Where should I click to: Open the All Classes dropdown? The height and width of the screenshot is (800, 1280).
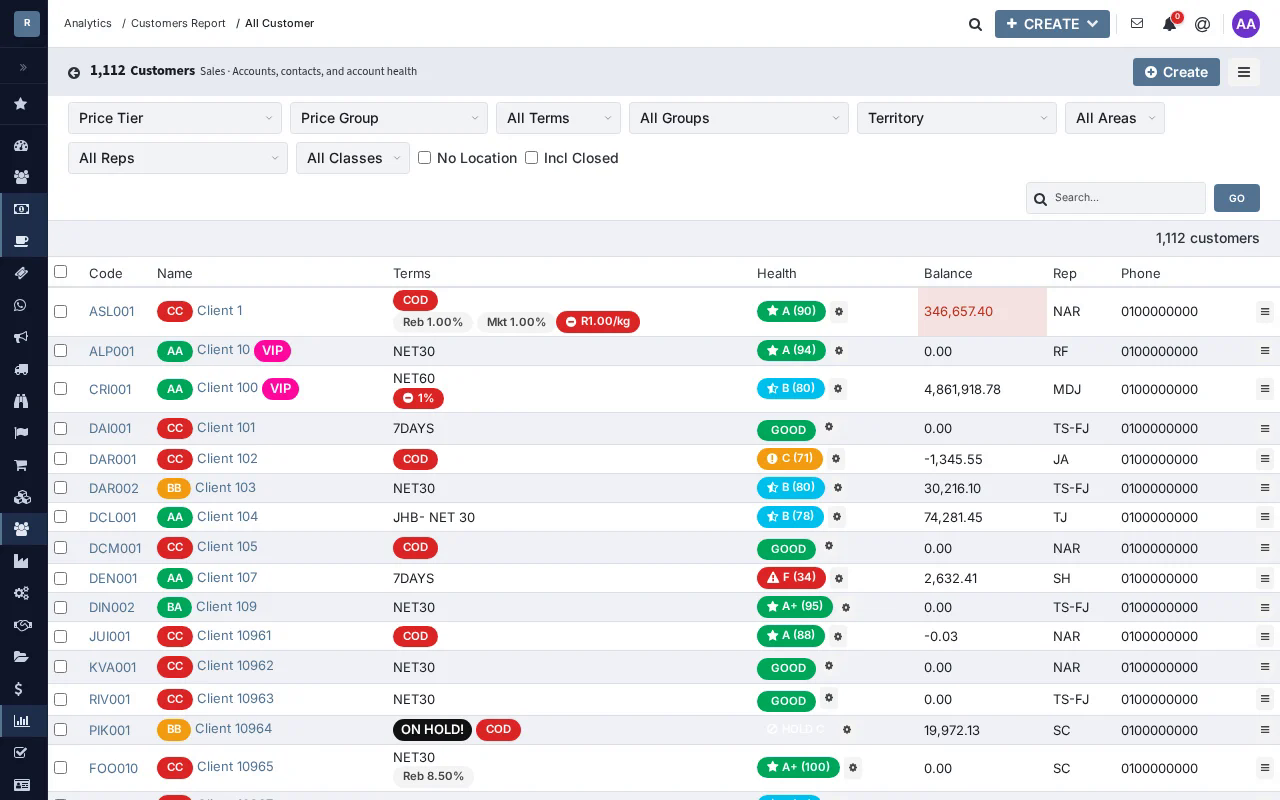[353, 158]
